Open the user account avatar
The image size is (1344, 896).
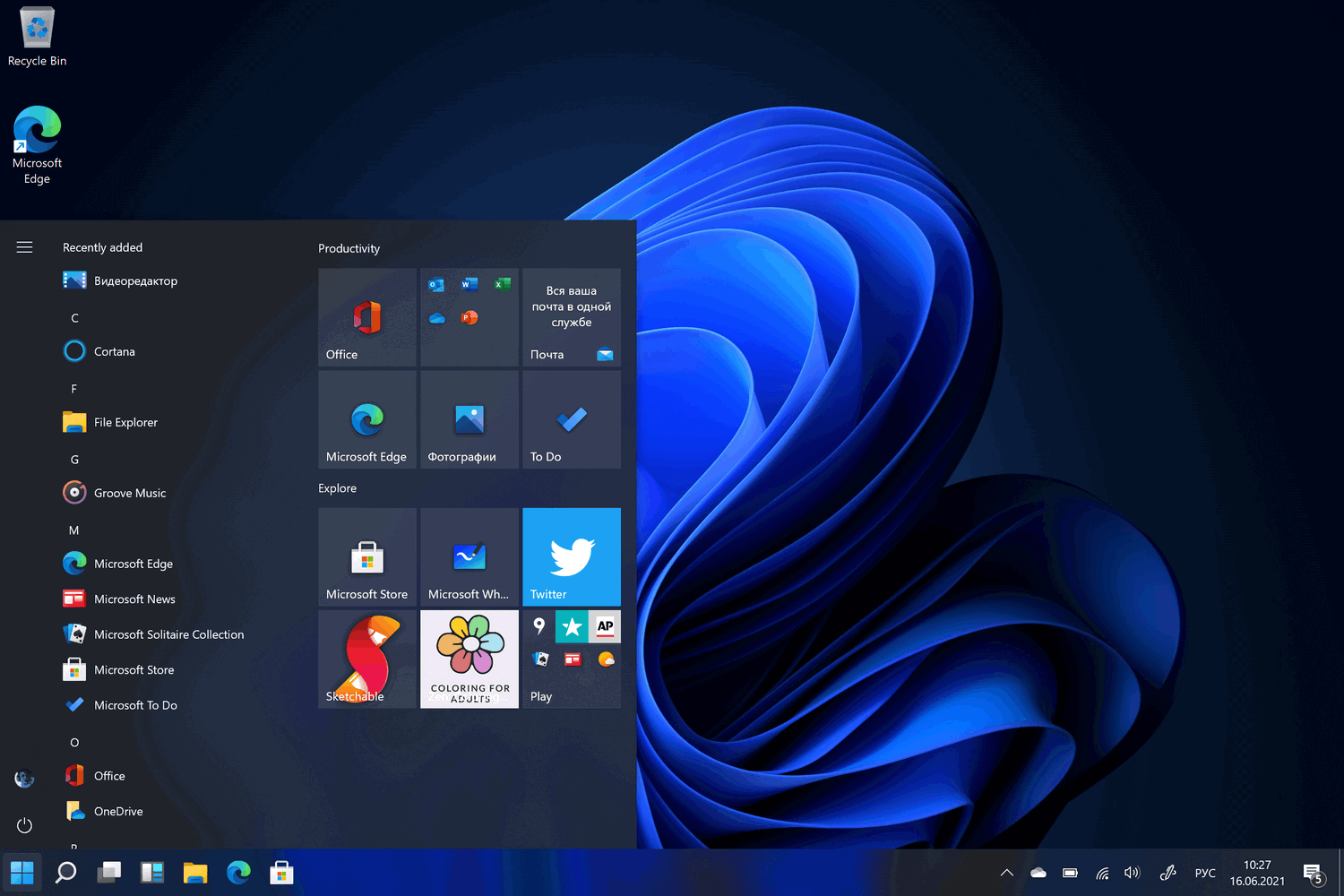pyautogui.click(x=24, y=779)
